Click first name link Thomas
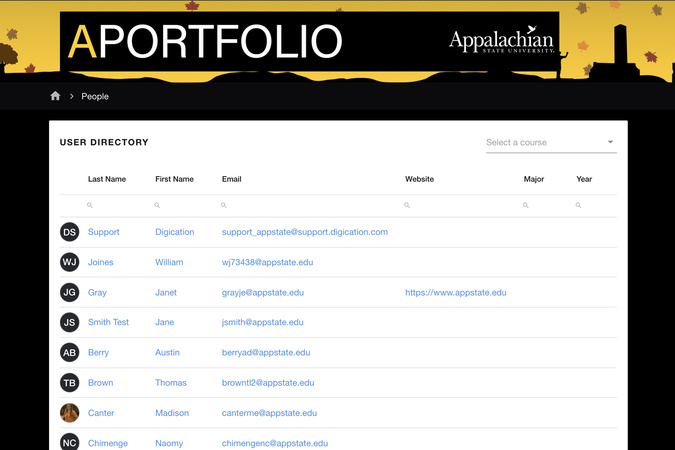The image size is (675, 450). [x=170, y=383]
